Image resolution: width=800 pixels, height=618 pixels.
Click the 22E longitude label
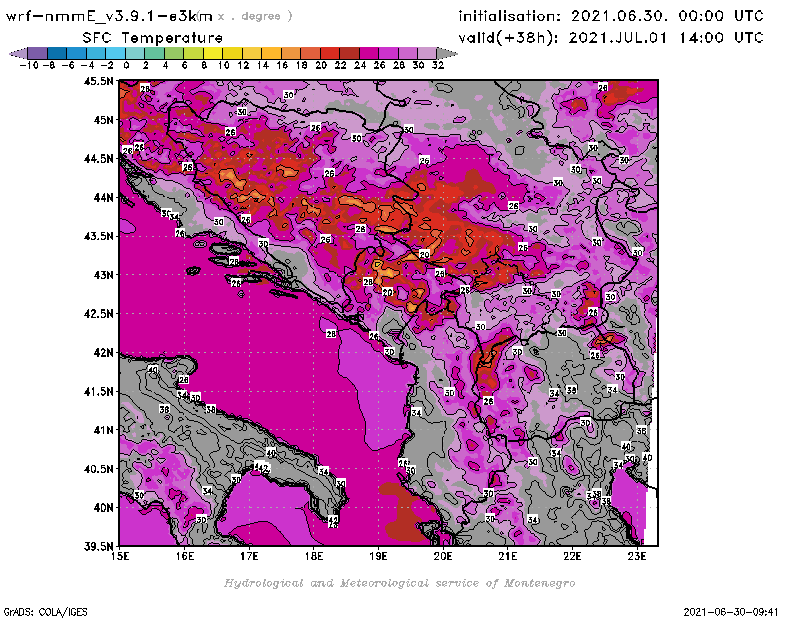572,556
